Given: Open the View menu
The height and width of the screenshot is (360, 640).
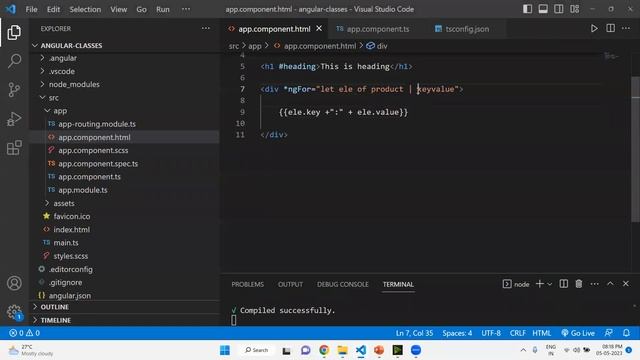Looking at the screenshot, I should coord(118,9).
